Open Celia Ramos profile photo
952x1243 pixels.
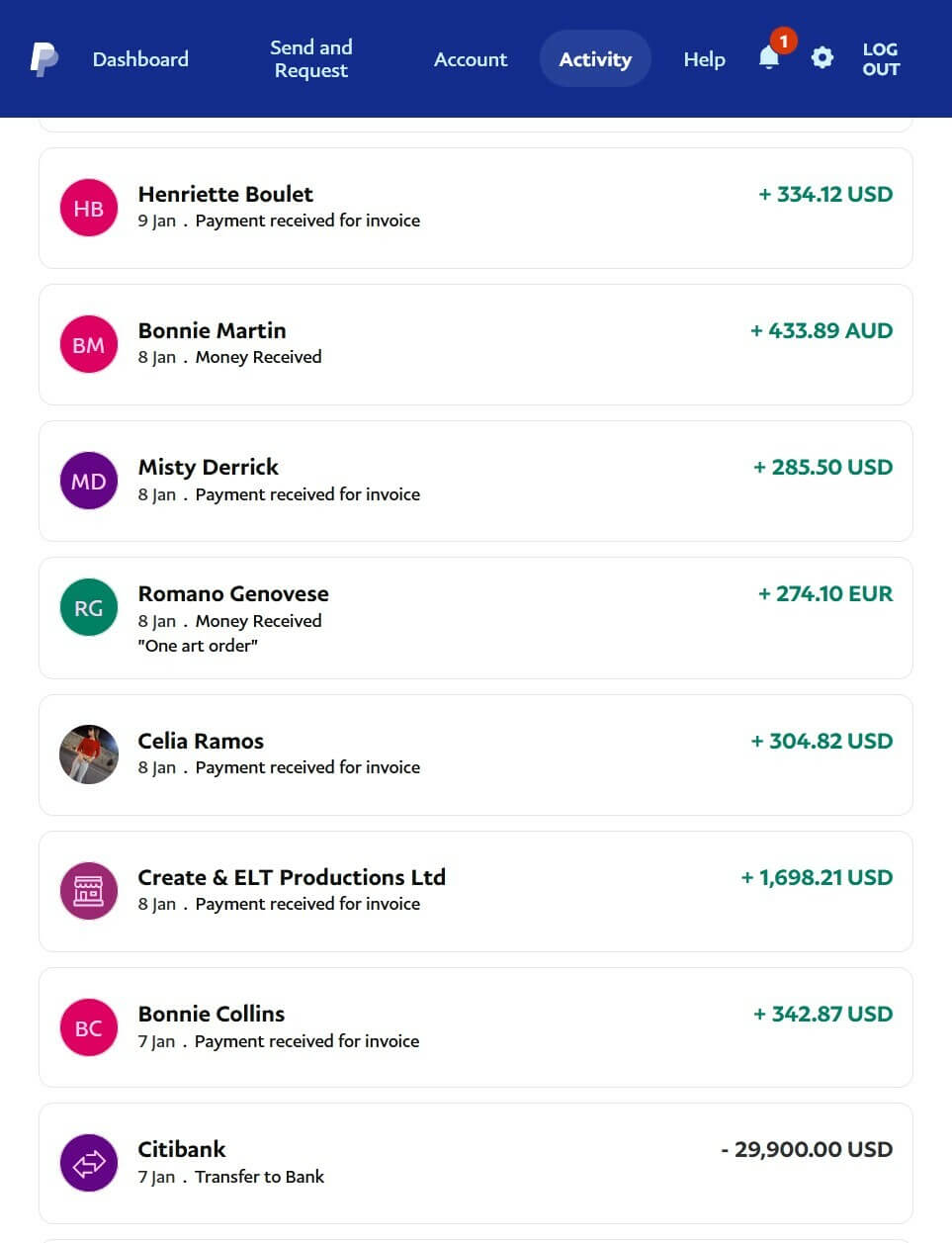click(89, 755)
